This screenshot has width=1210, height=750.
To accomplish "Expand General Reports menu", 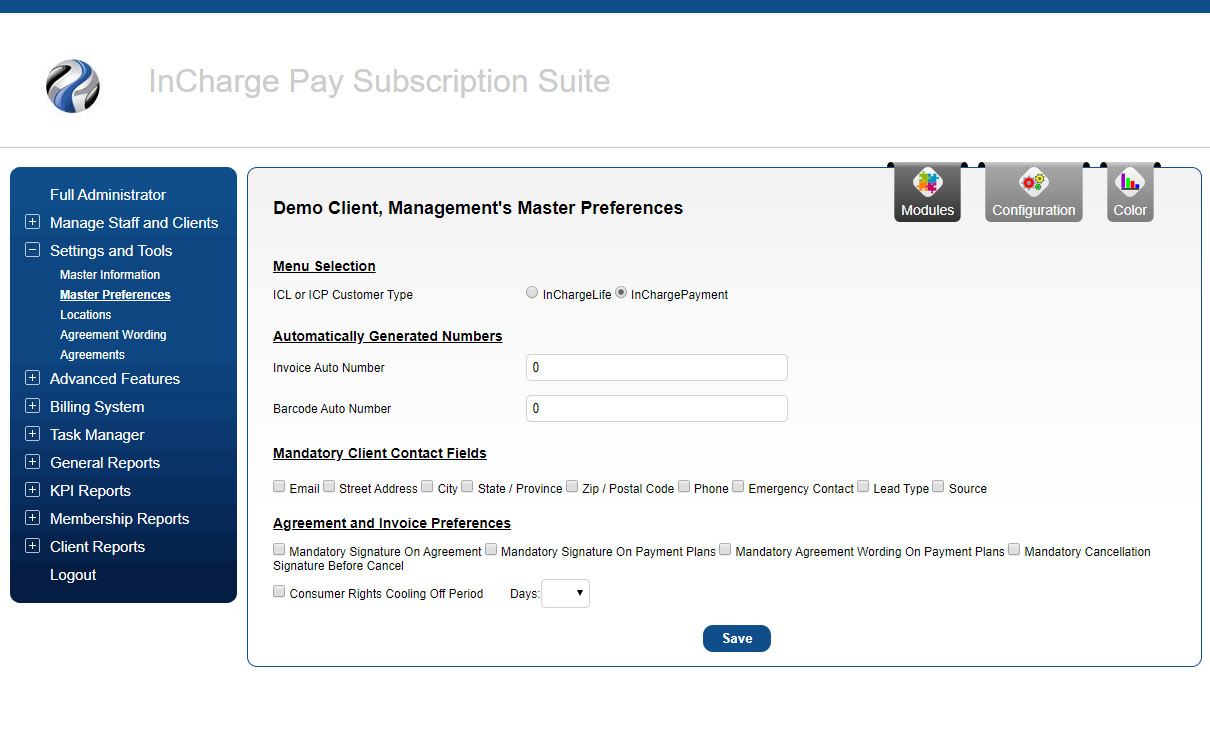I will point(32,462).
